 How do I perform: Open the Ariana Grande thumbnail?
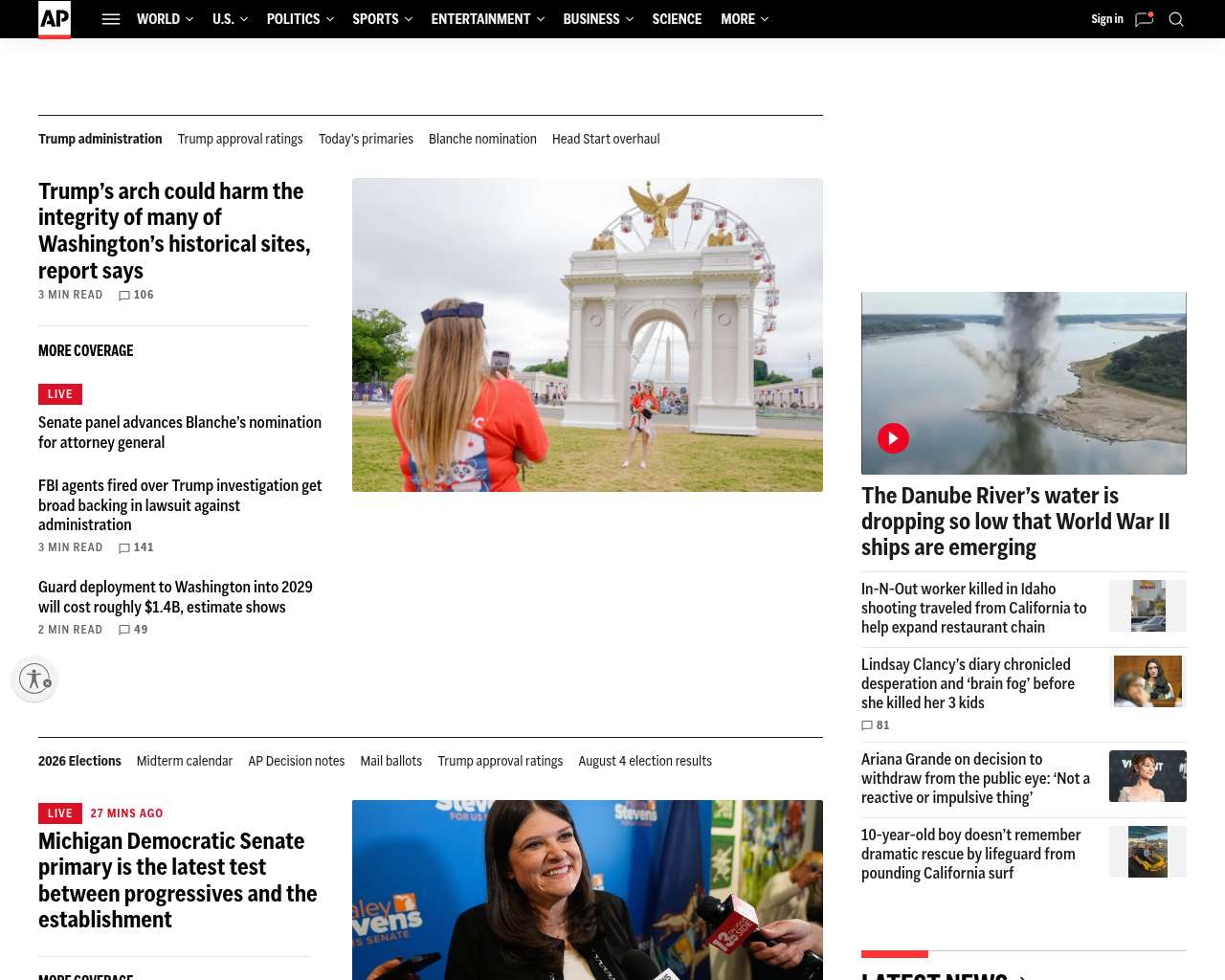click(1147, 776)
